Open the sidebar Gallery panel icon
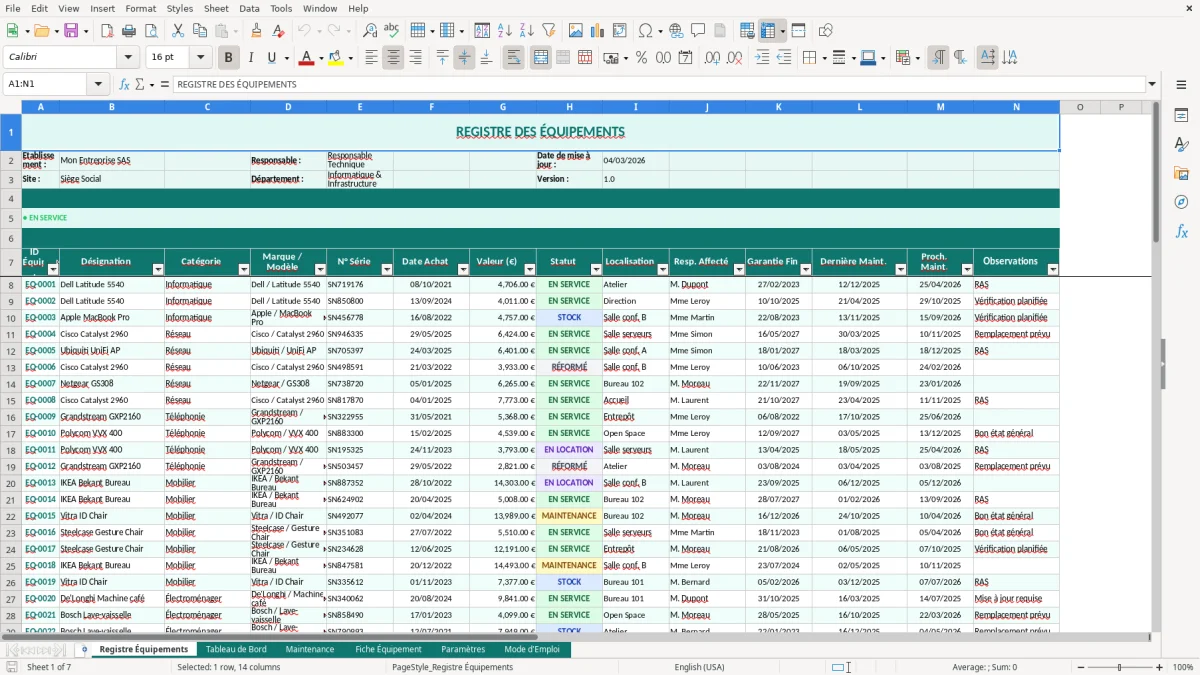Viewport: 1200px width, 675px height. (1181, 174)
